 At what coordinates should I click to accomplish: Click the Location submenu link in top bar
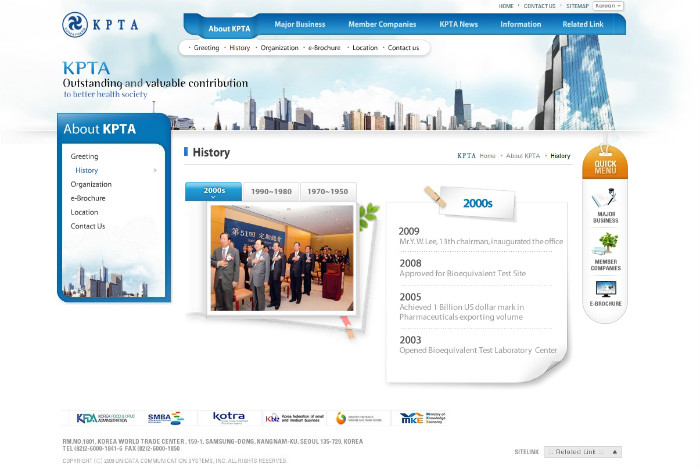[x=365, y=48]
